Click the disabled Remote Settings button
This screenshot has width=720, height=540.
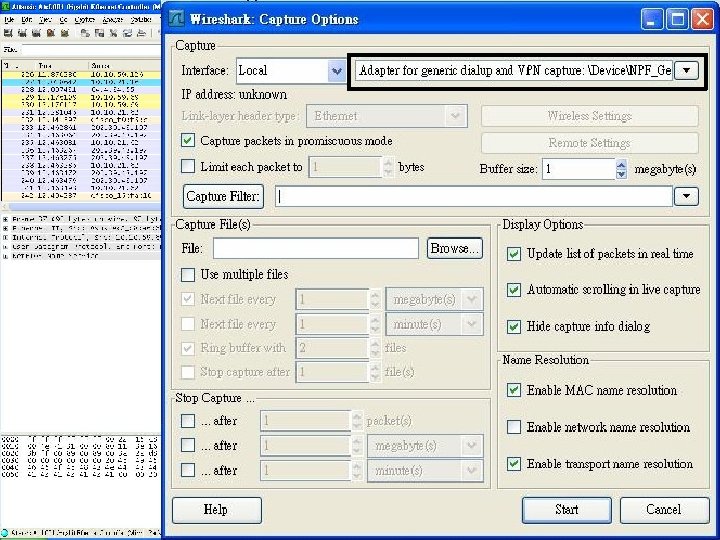590,143
